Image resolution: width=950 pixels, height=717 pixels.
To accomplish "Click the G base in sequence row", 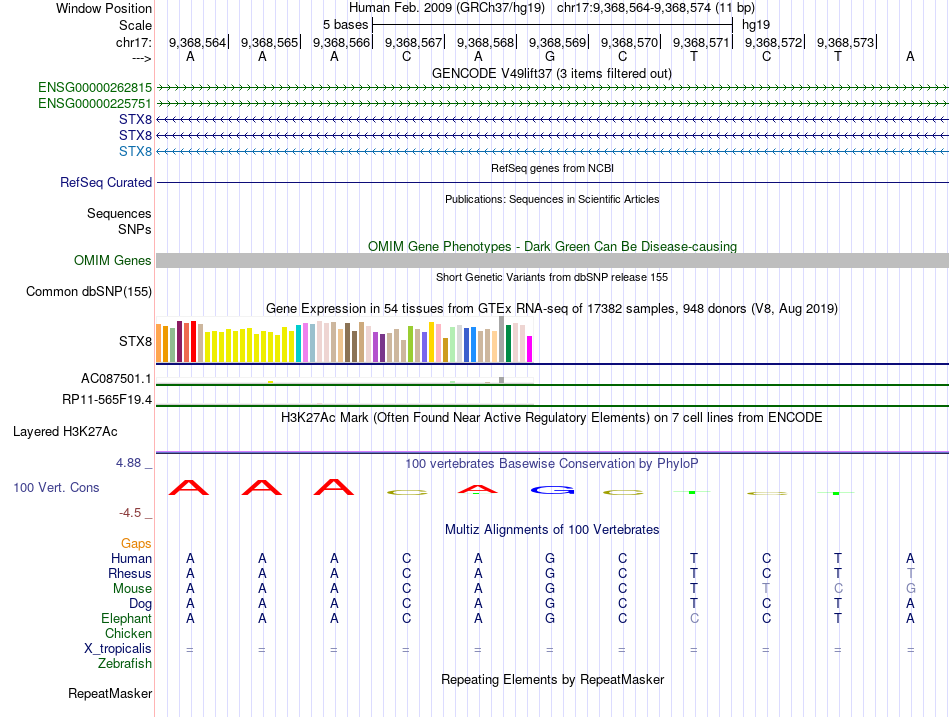I will click(x=550, y=56).
